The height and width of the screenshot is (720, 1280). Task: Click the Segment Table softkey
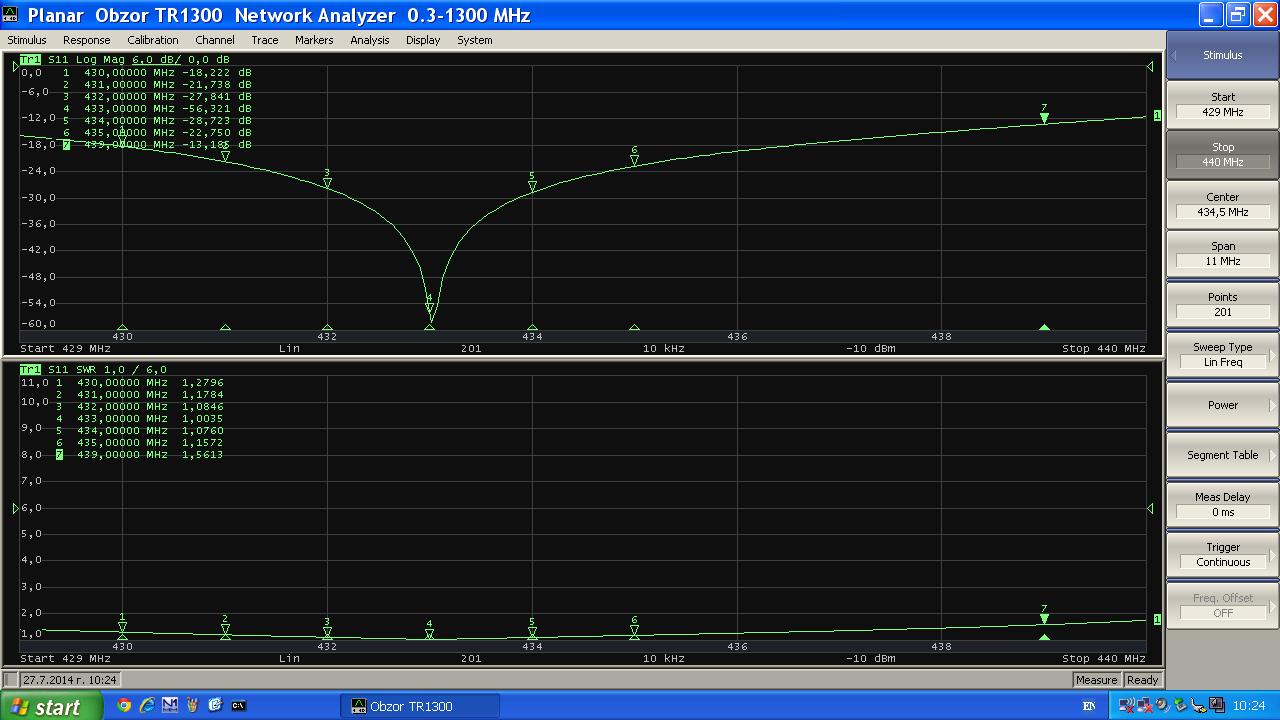pyautogui.click(x=1222, y=455)
